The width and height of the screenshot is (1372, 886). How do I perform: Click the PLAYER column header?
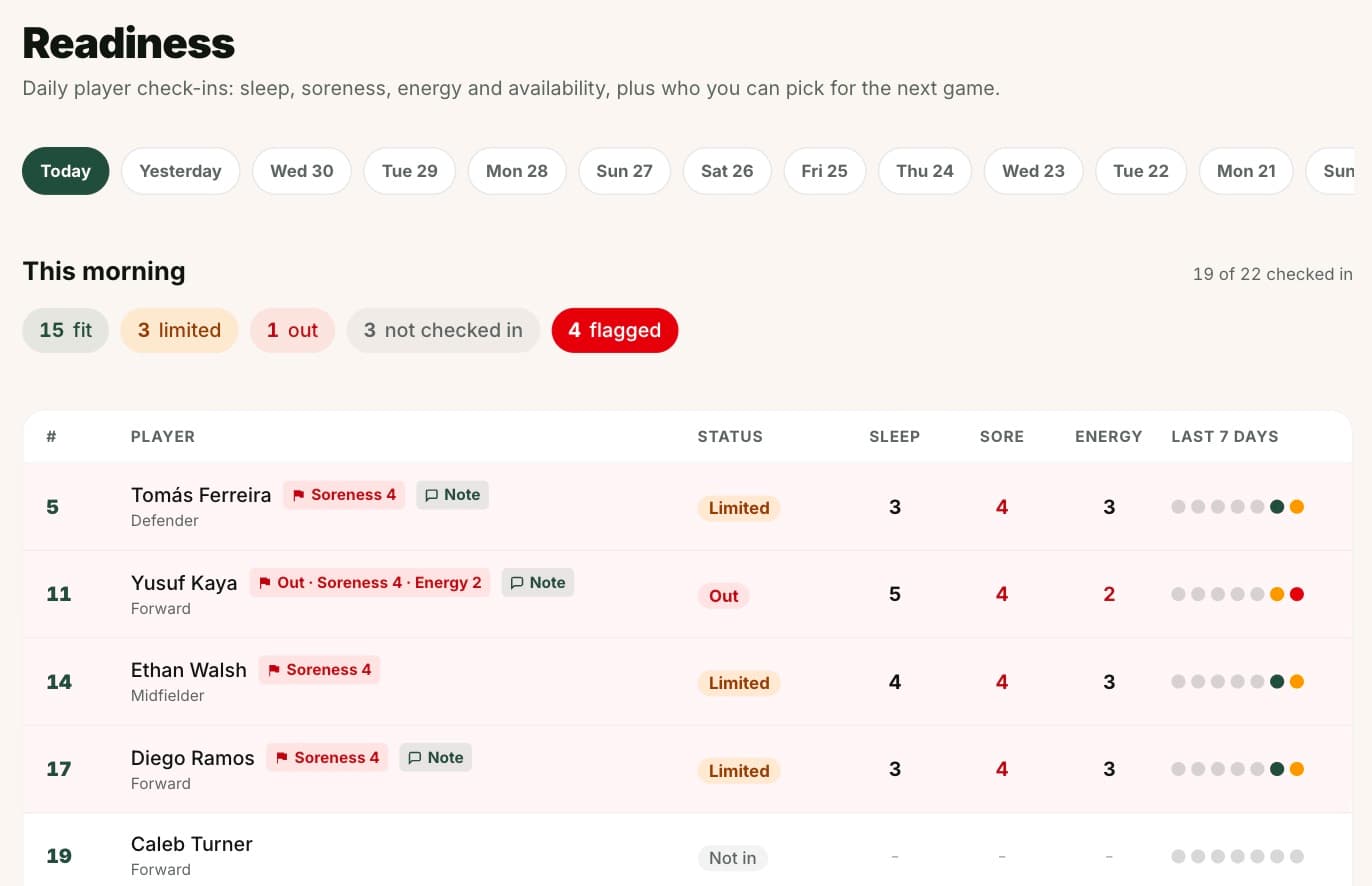click(163, 436)
